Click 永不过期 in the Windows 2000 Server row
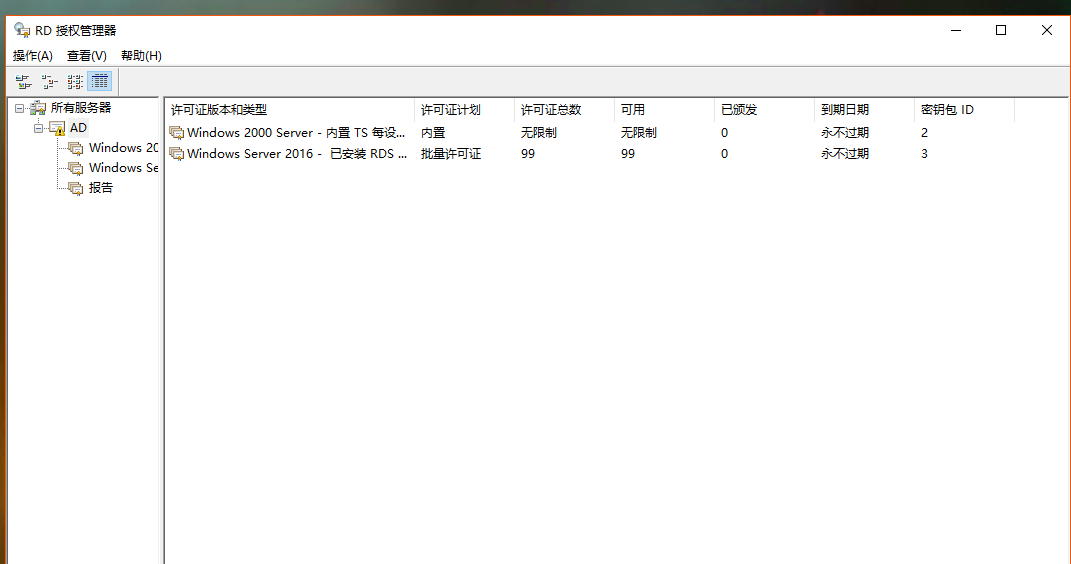The width and height of the screenshot is (1071, 564). click(x=845, y=132)
